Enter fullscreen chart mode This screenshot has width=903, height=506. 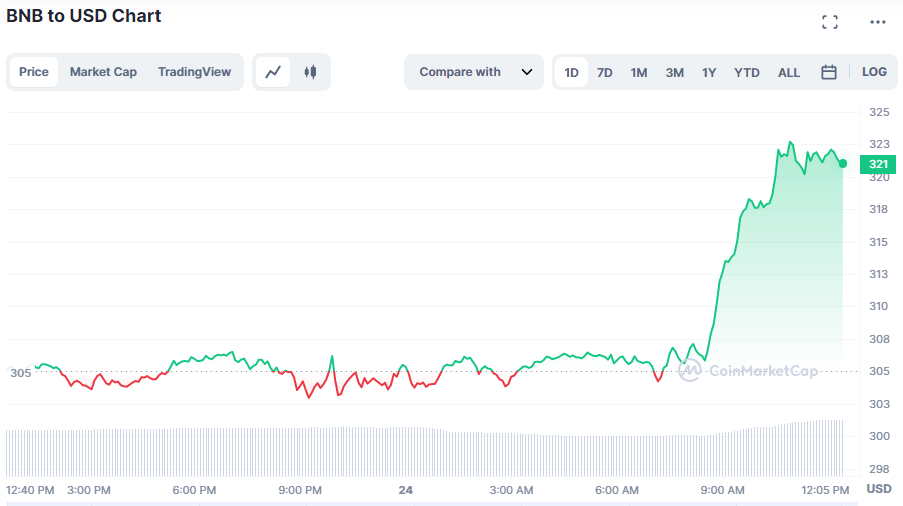829,22
